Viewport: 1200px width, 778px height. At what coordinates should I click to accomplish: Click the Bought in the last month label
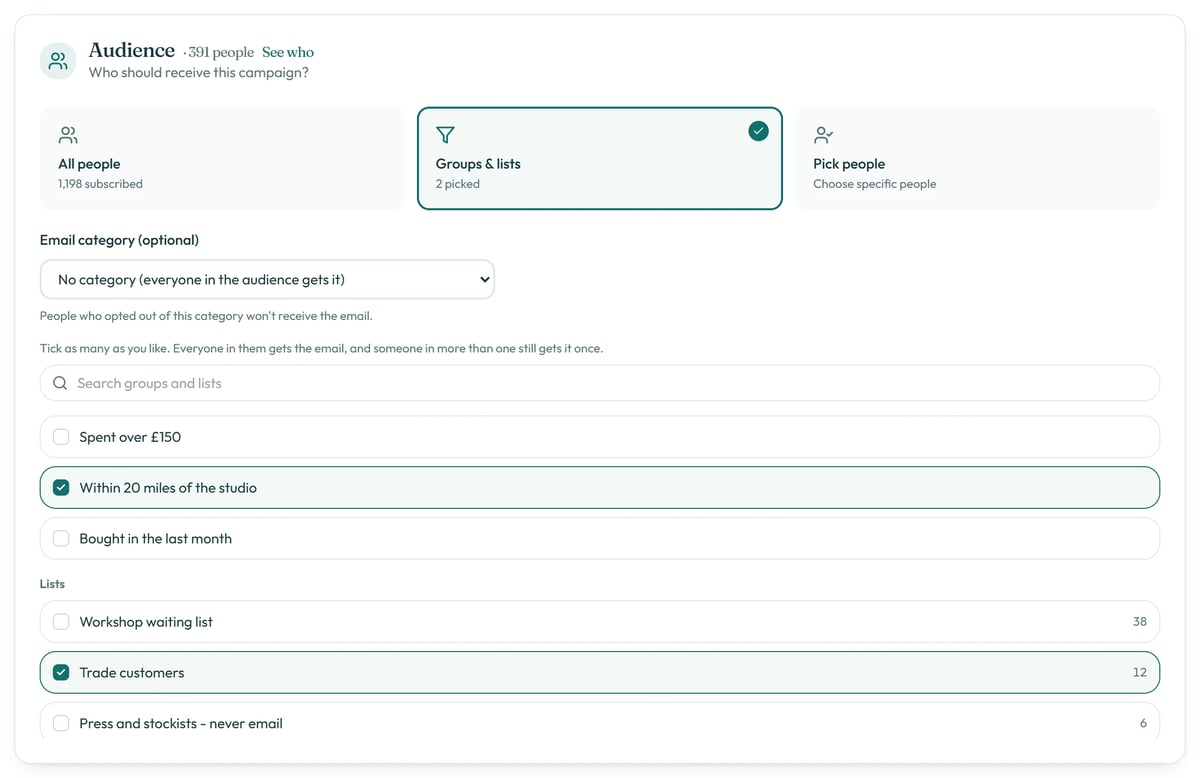pyautogui.click(x=156, y=539)
